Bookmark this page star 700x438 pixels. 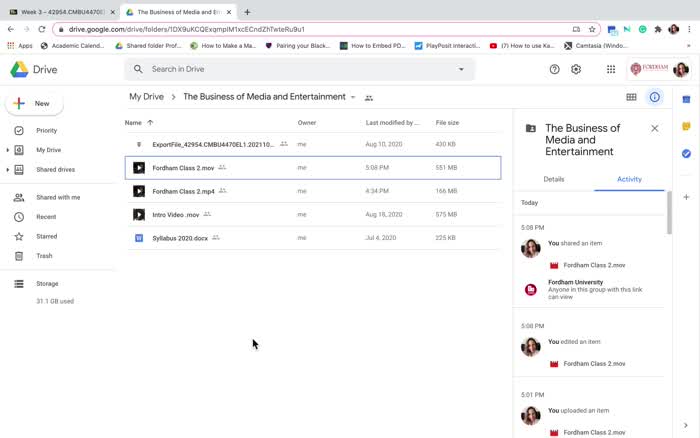[x=592, y=29]
